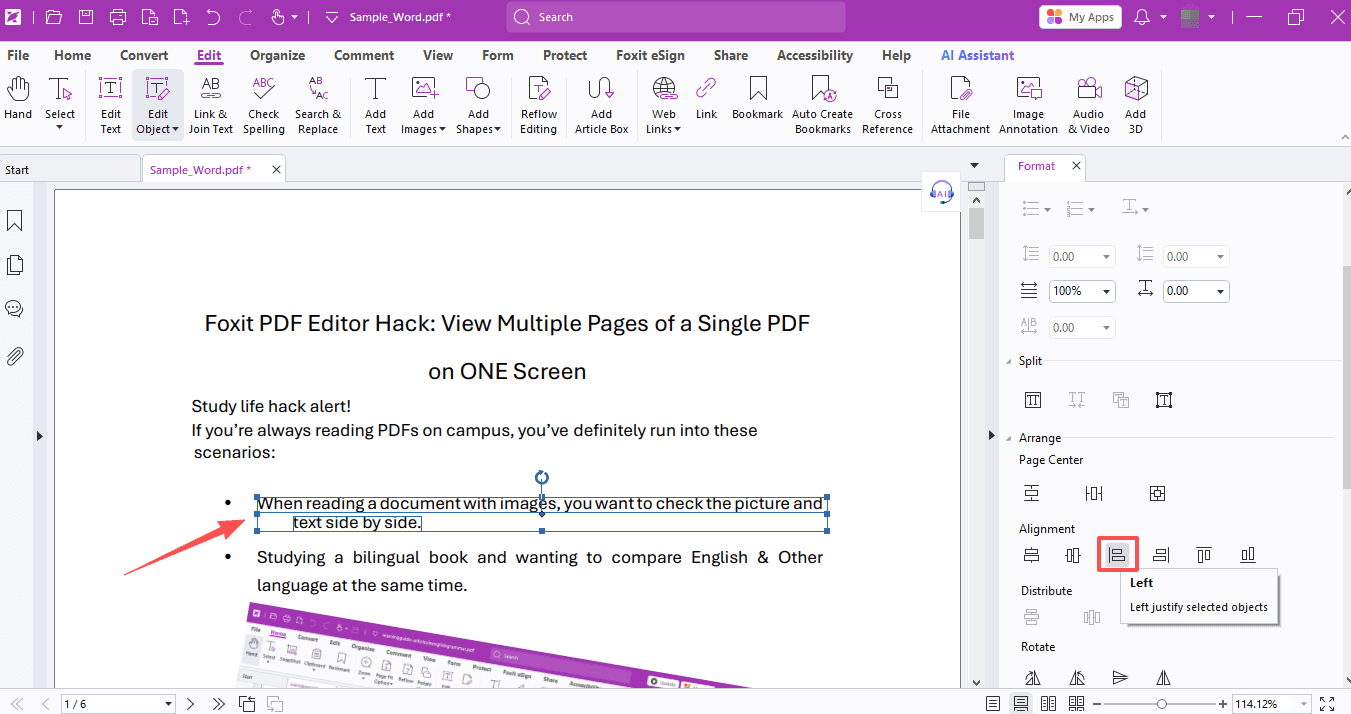
Task: Collapse the Arrange section
Action: 1009,438
